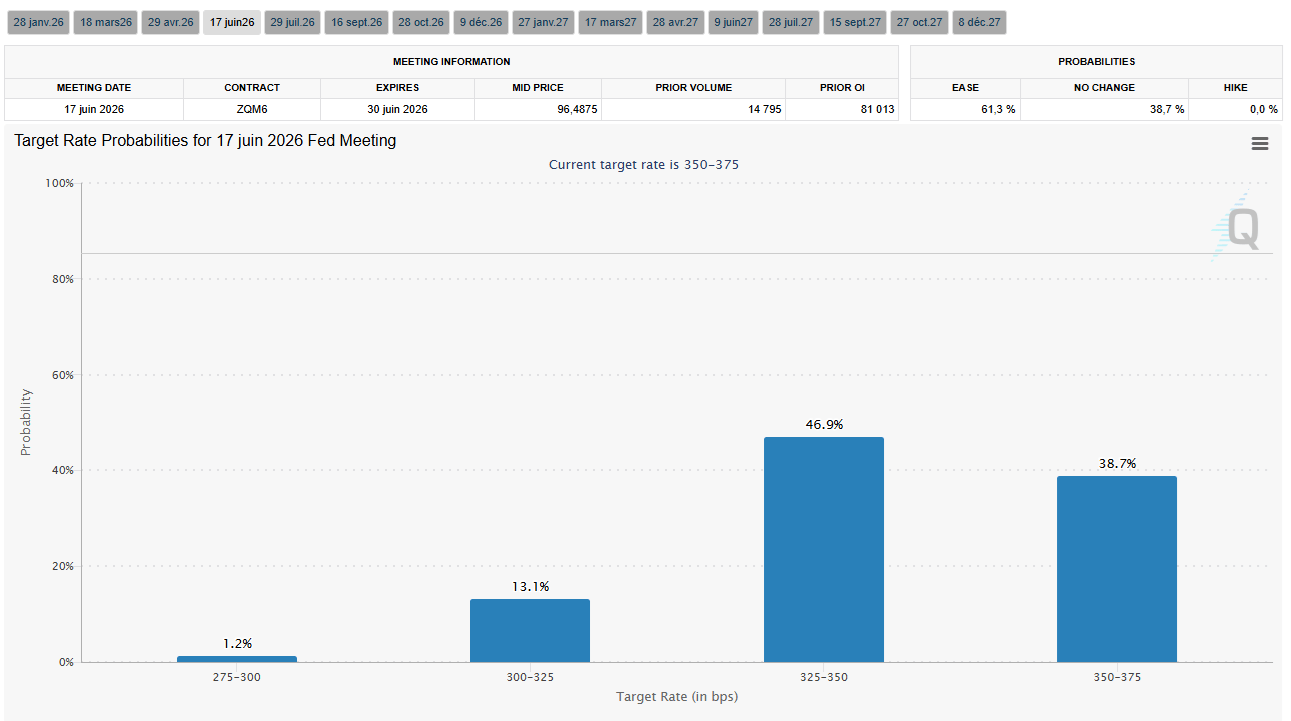The width and height of the screenshot is (1291, 721).
Task: Open the 8 déc.27 meeting tab
Action: [979, 22]
